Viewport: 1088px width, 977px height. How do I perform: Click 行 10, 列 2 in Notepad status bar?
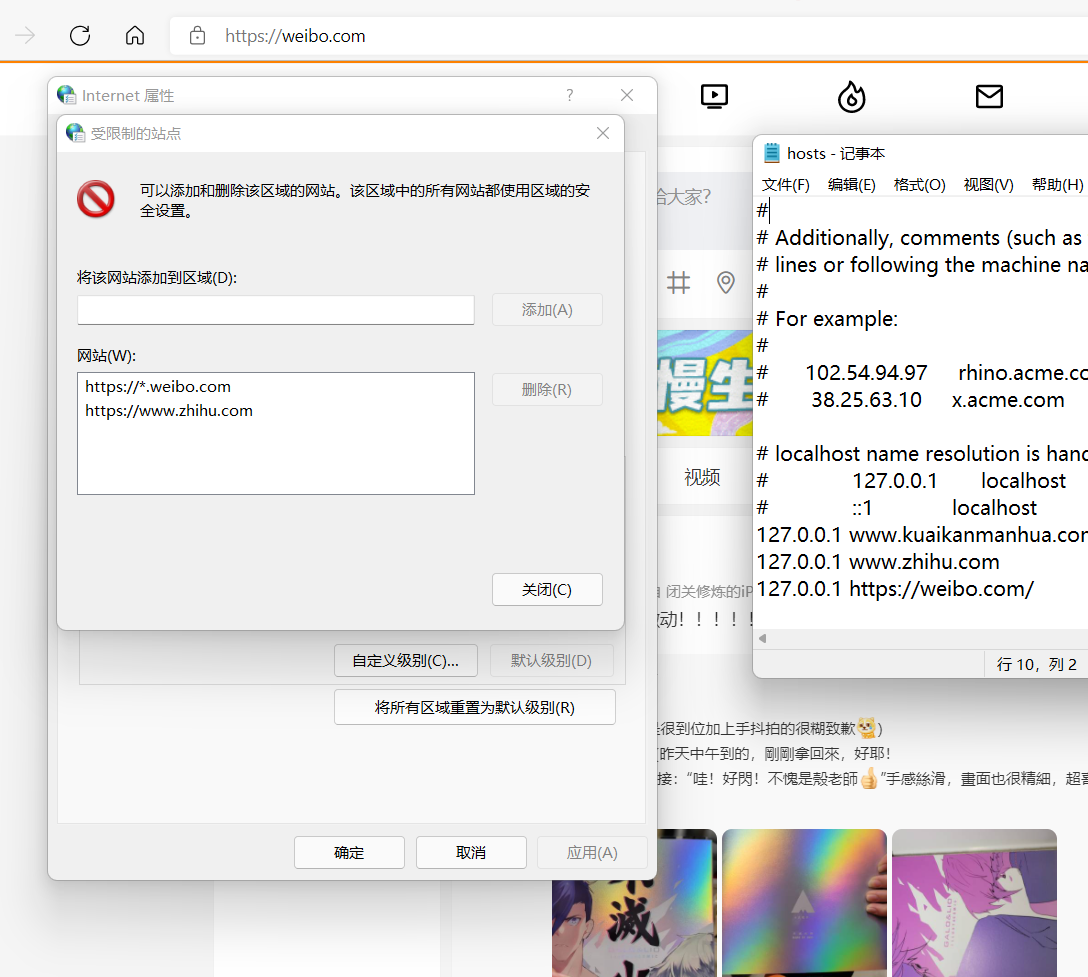(1036, 665)
